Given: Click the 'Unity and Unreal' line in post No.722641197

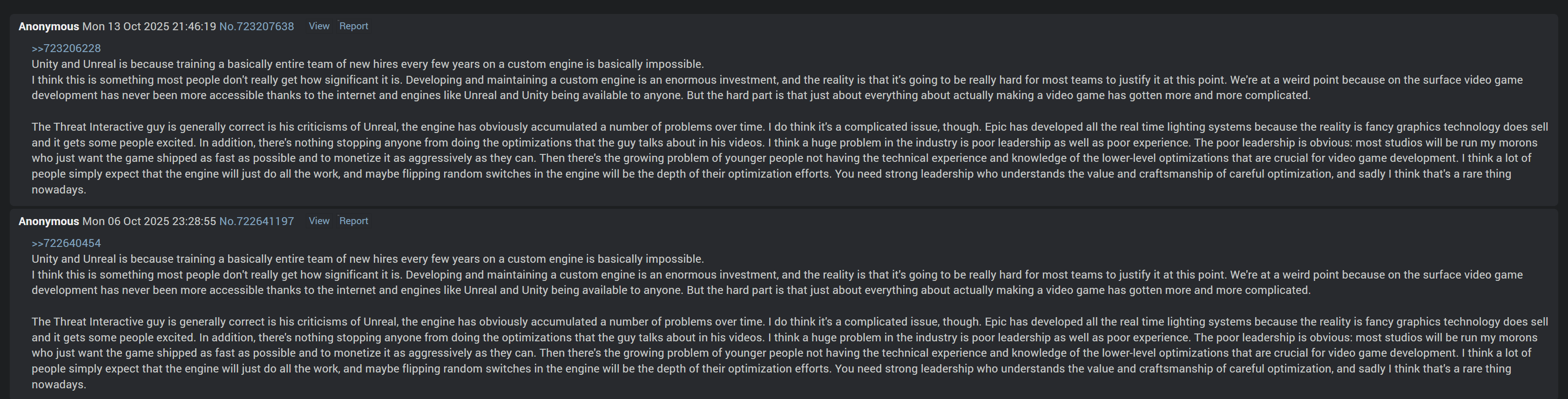Looking at the screenshot, I should pos(368,259).
